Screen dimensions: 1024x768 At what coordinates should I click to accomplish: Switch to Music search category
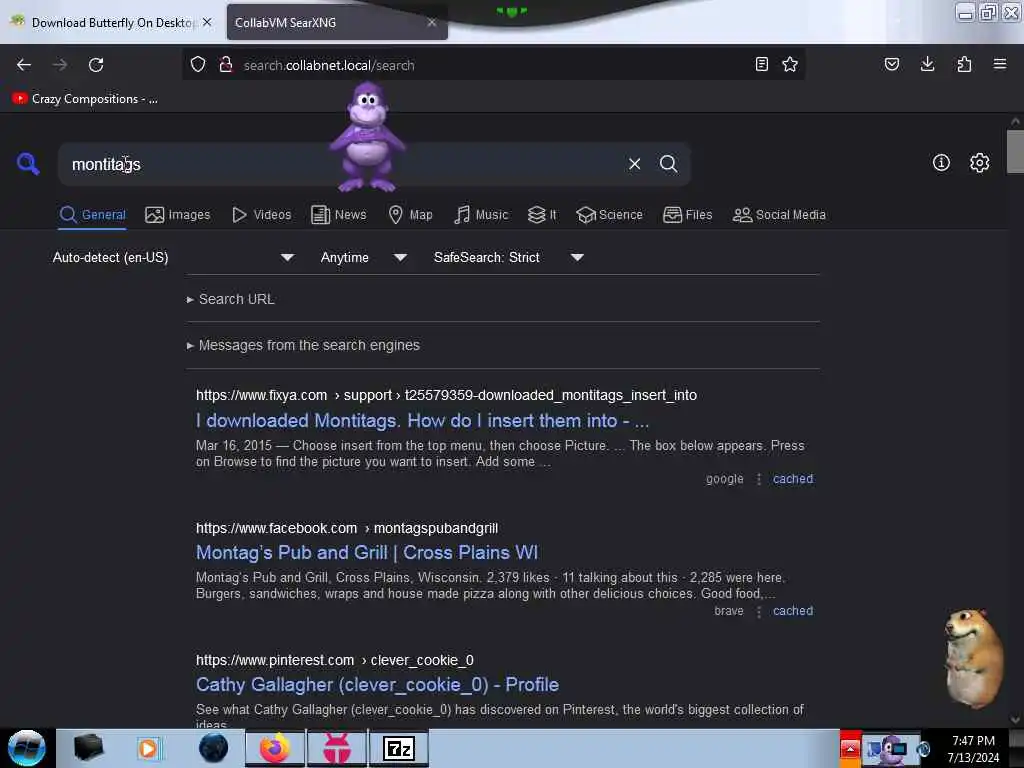(481, 215)
